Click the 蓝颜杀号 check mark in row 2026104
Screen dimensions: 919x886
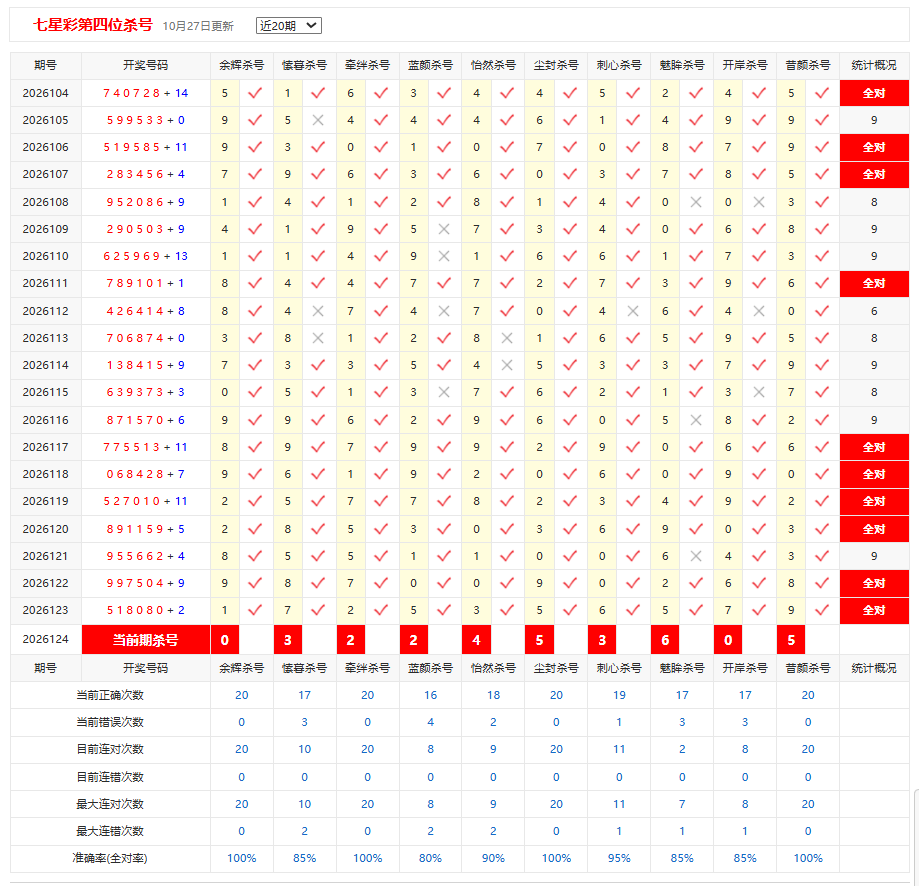444,93
